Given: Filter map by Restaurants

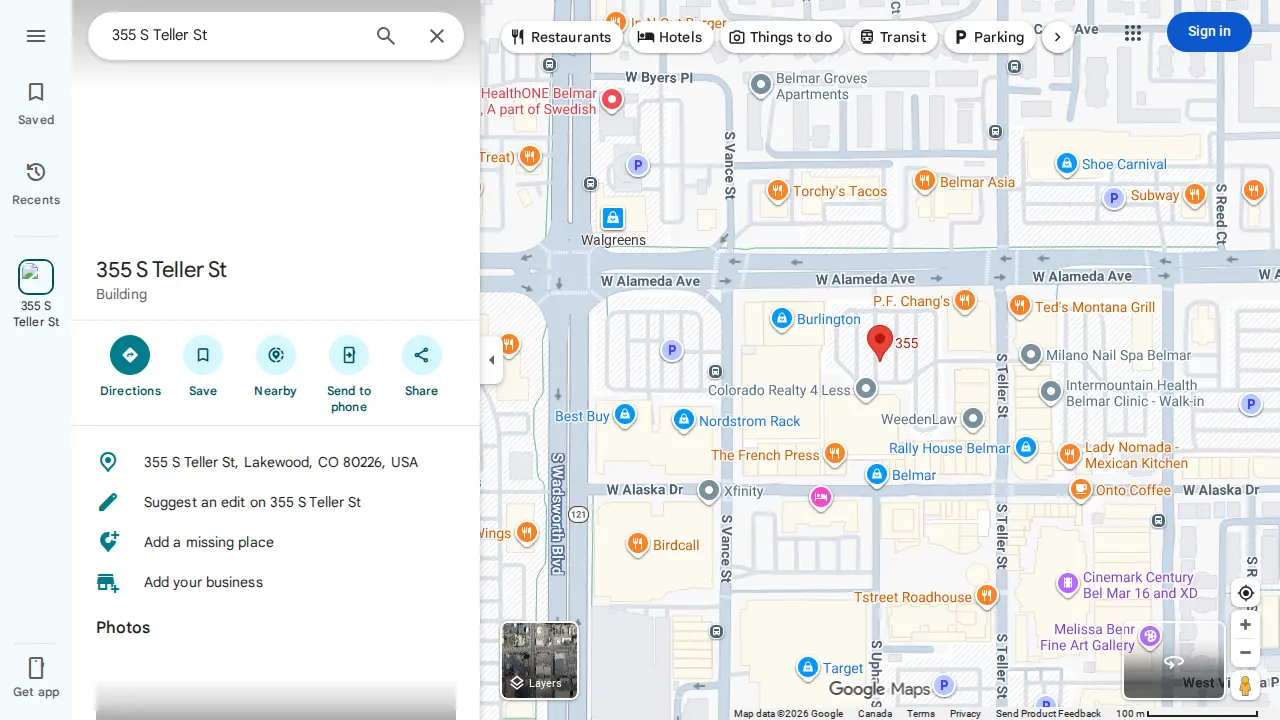Looking at the screenshot, I should point(560,37).
